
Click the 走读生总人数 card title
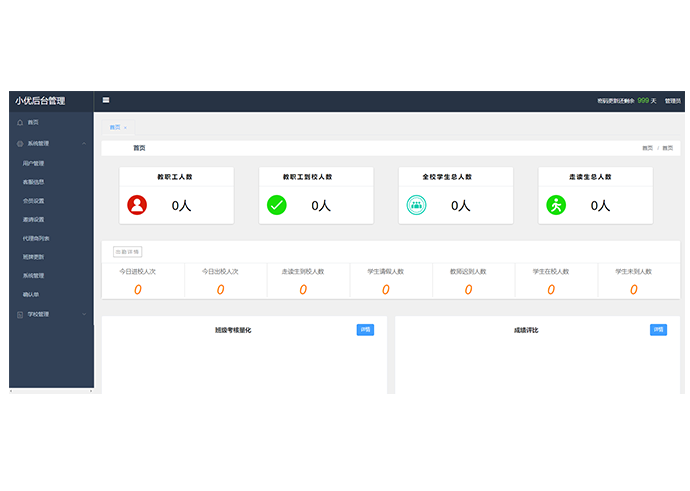click(590, 177)
